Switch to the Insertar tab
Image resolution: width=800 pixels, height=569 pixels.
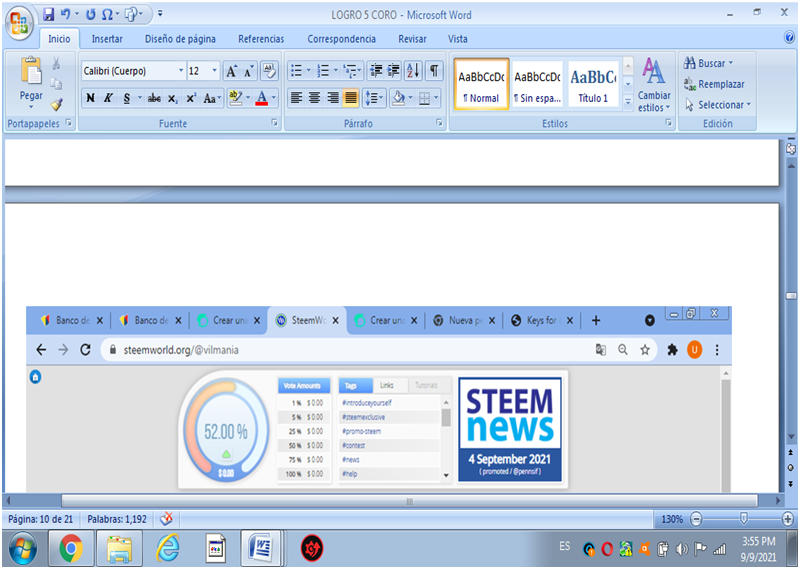(107, 39)
